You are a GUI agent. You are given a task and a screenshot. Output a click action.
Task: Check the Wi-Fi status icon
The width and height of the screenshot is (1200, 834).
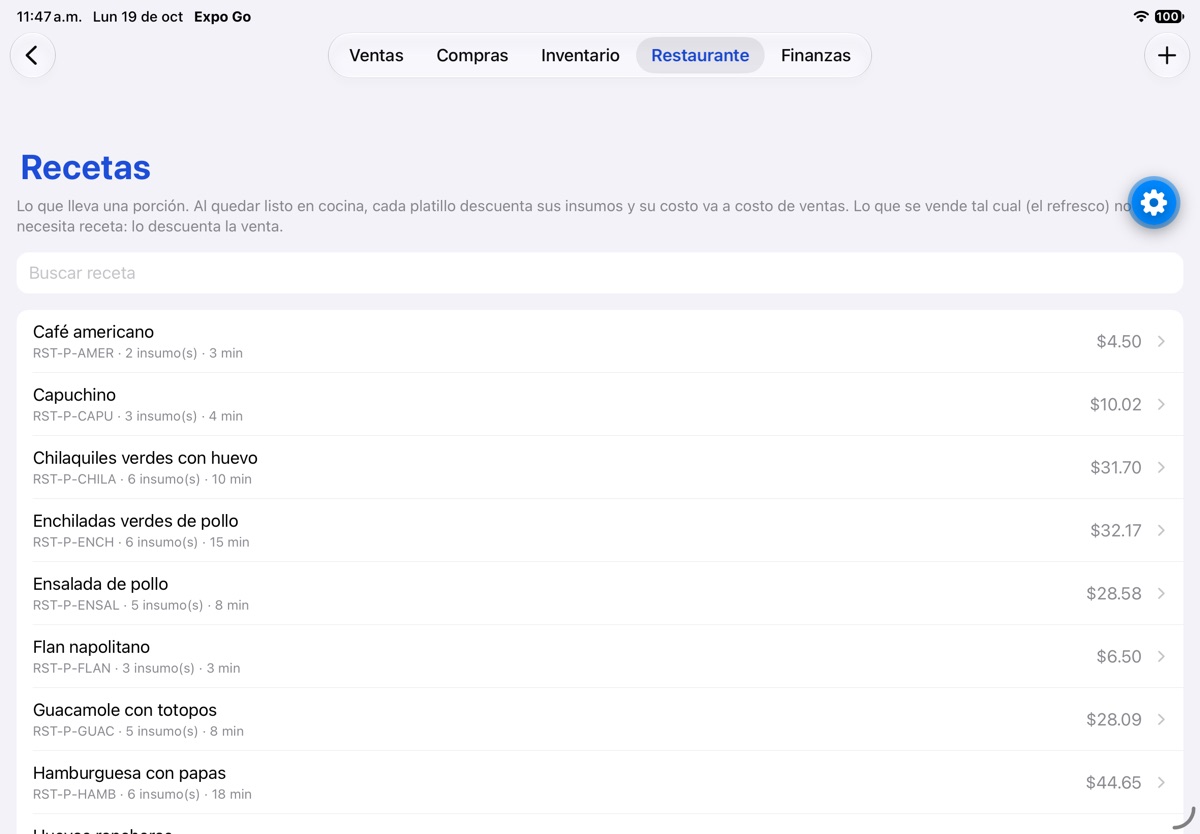click(x=1141, y=17)
